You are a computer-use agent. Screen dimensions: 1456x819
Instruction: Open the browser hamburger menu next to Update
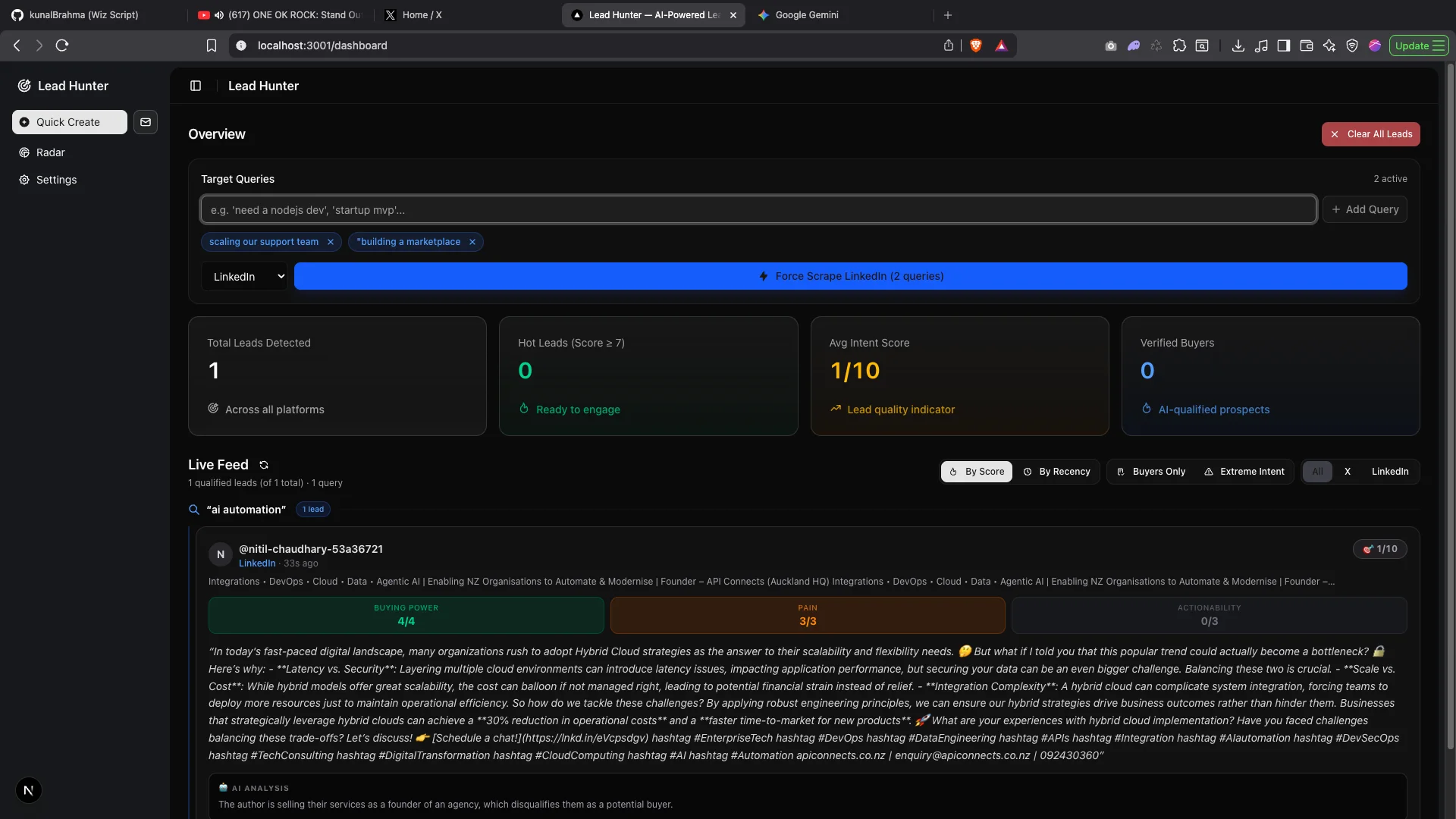click(1439, 45)
